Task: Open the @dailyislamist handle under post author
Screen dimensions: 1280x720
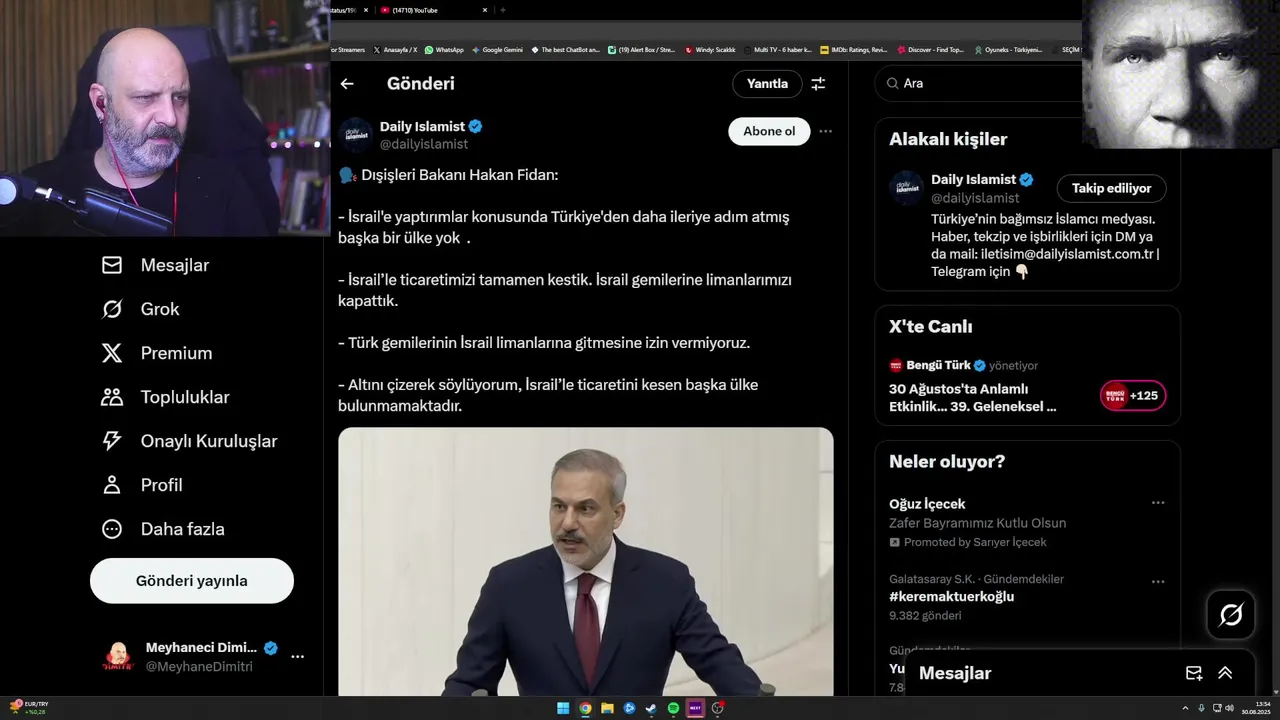Action: [424, 144]
